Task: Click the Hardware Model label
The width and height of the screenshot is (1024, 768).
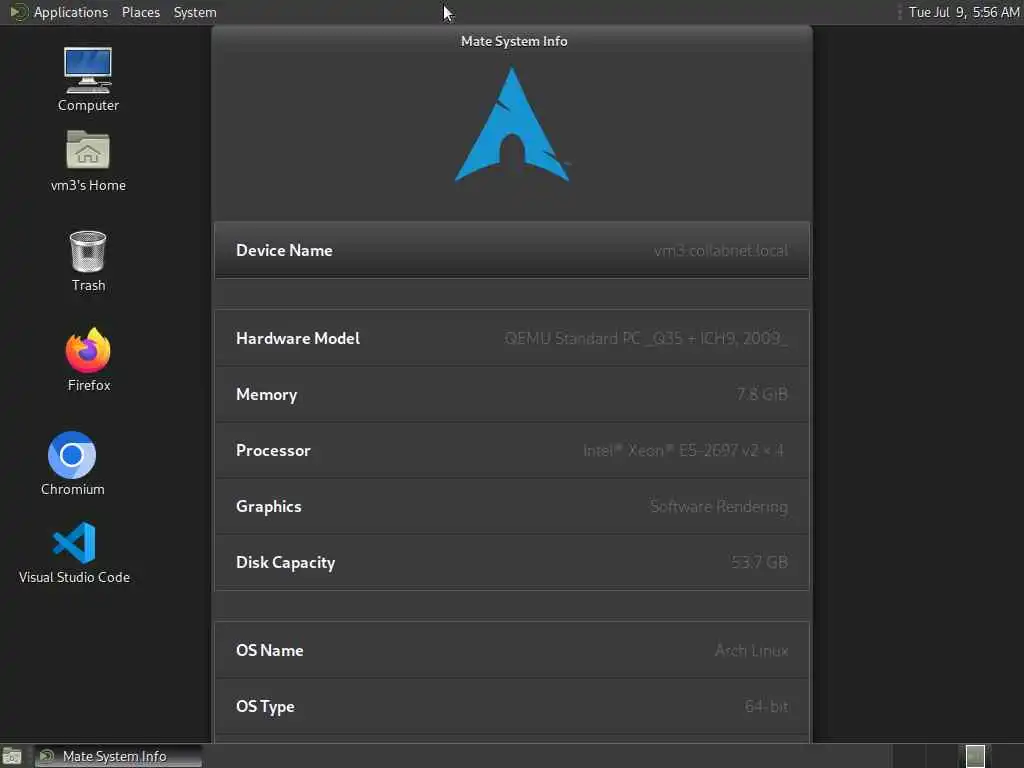Action: coord(298,338)
